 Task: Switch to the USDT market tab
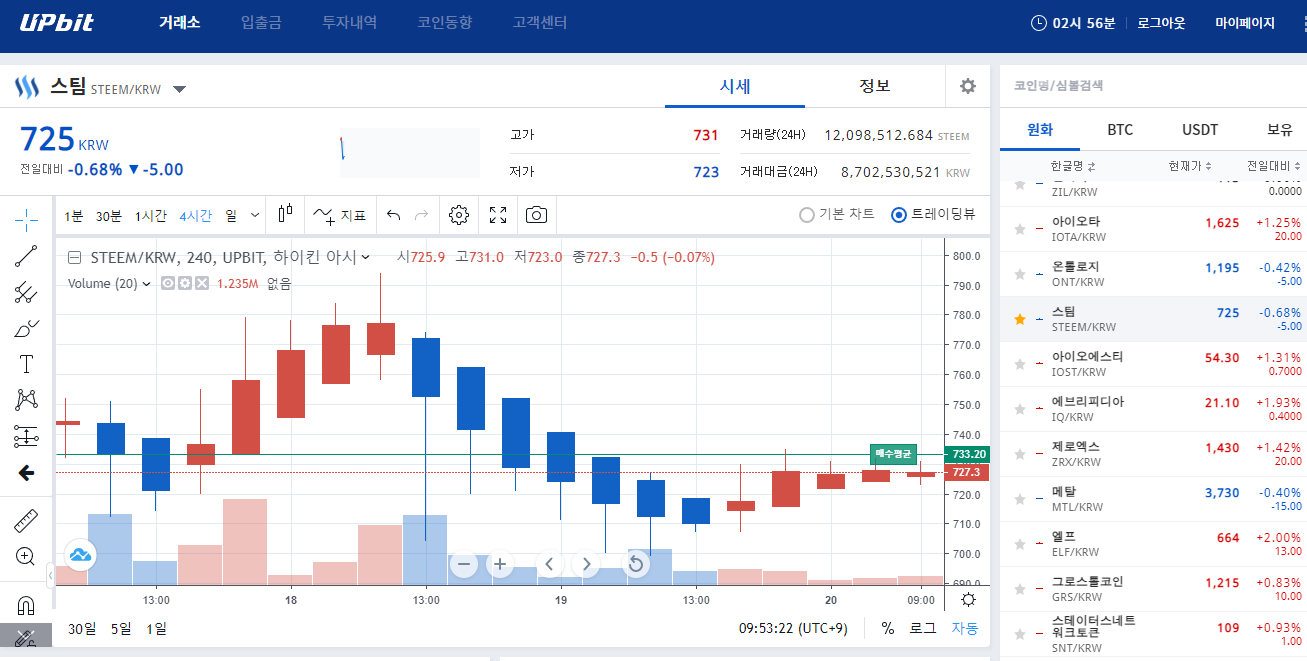pos(1200,130)
